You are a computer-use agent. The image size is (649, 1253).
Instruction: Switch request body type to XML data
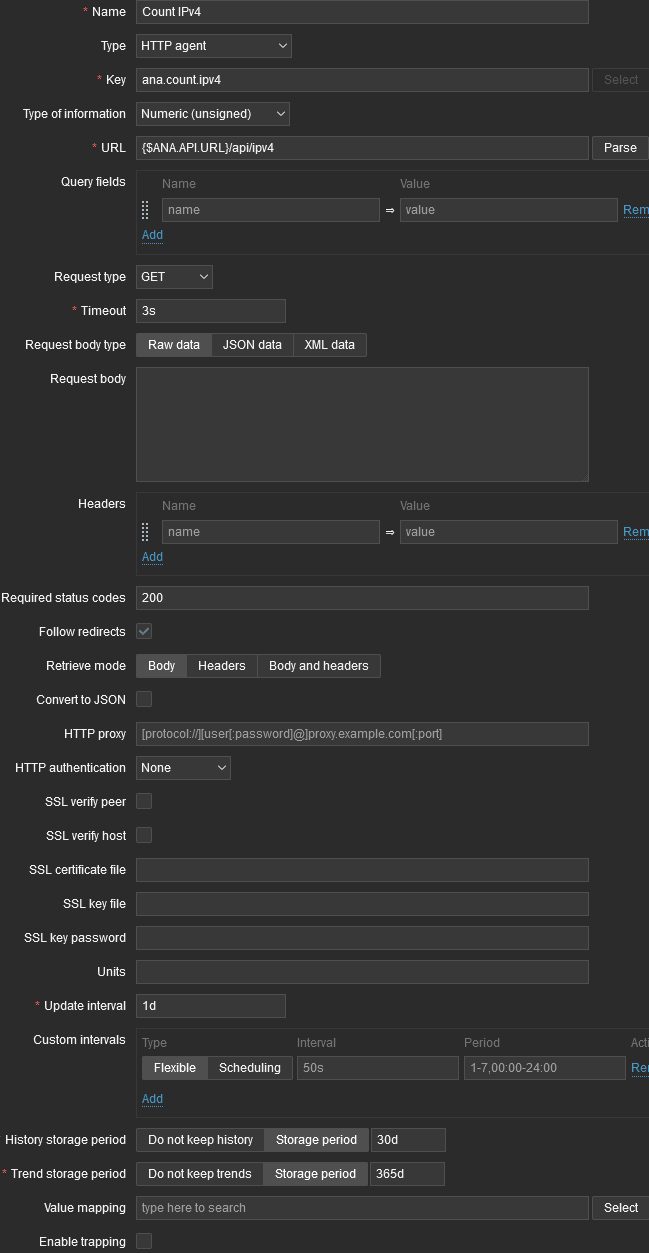coord(329,345)
